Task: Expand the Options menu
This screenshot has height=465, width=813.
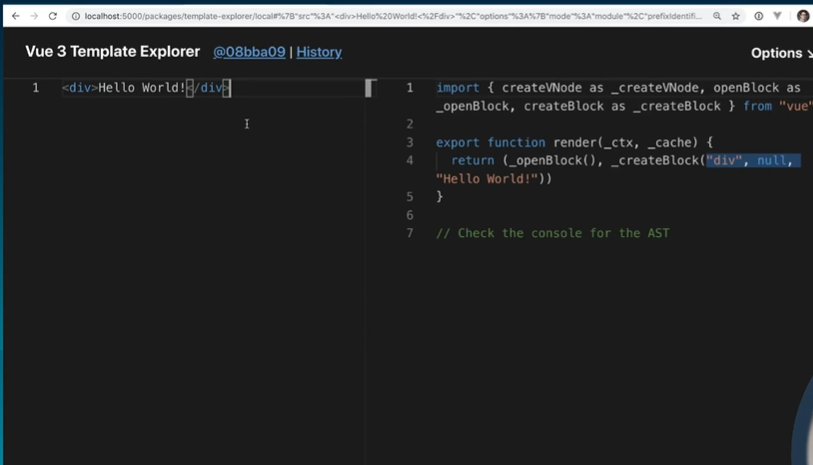Action: (x=781, y=53)
